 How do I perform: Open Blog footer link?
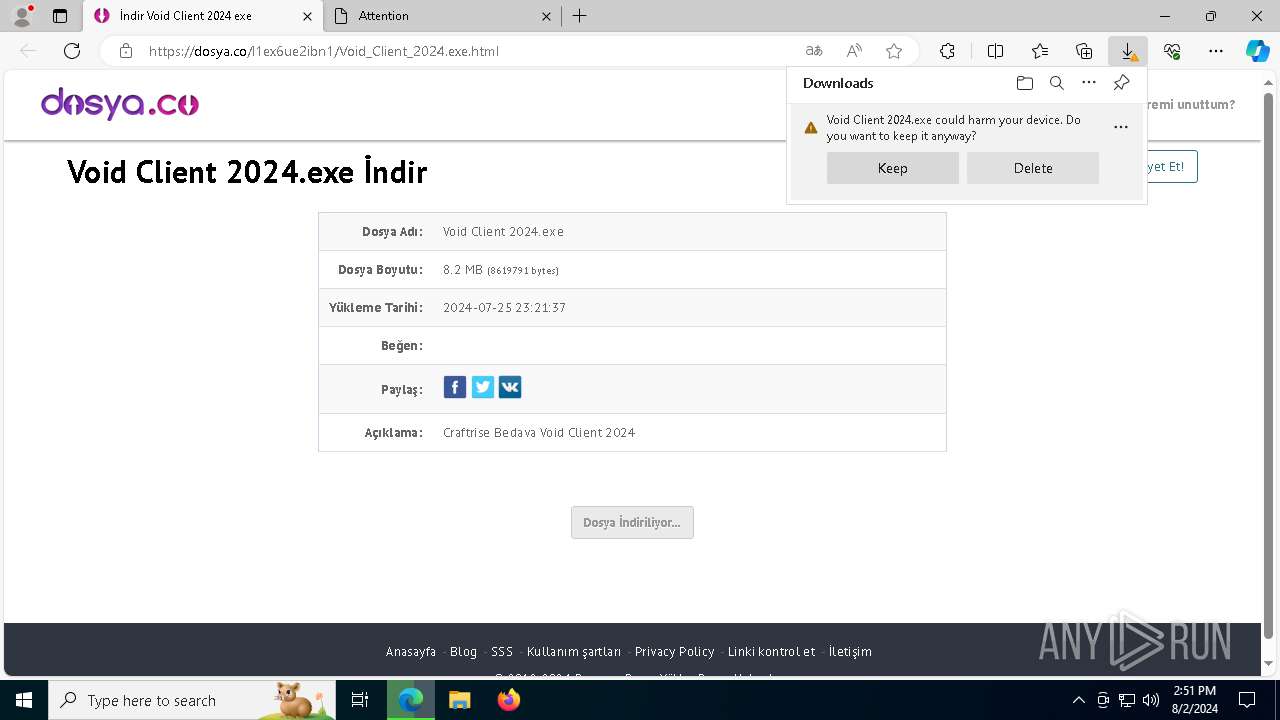463,651
